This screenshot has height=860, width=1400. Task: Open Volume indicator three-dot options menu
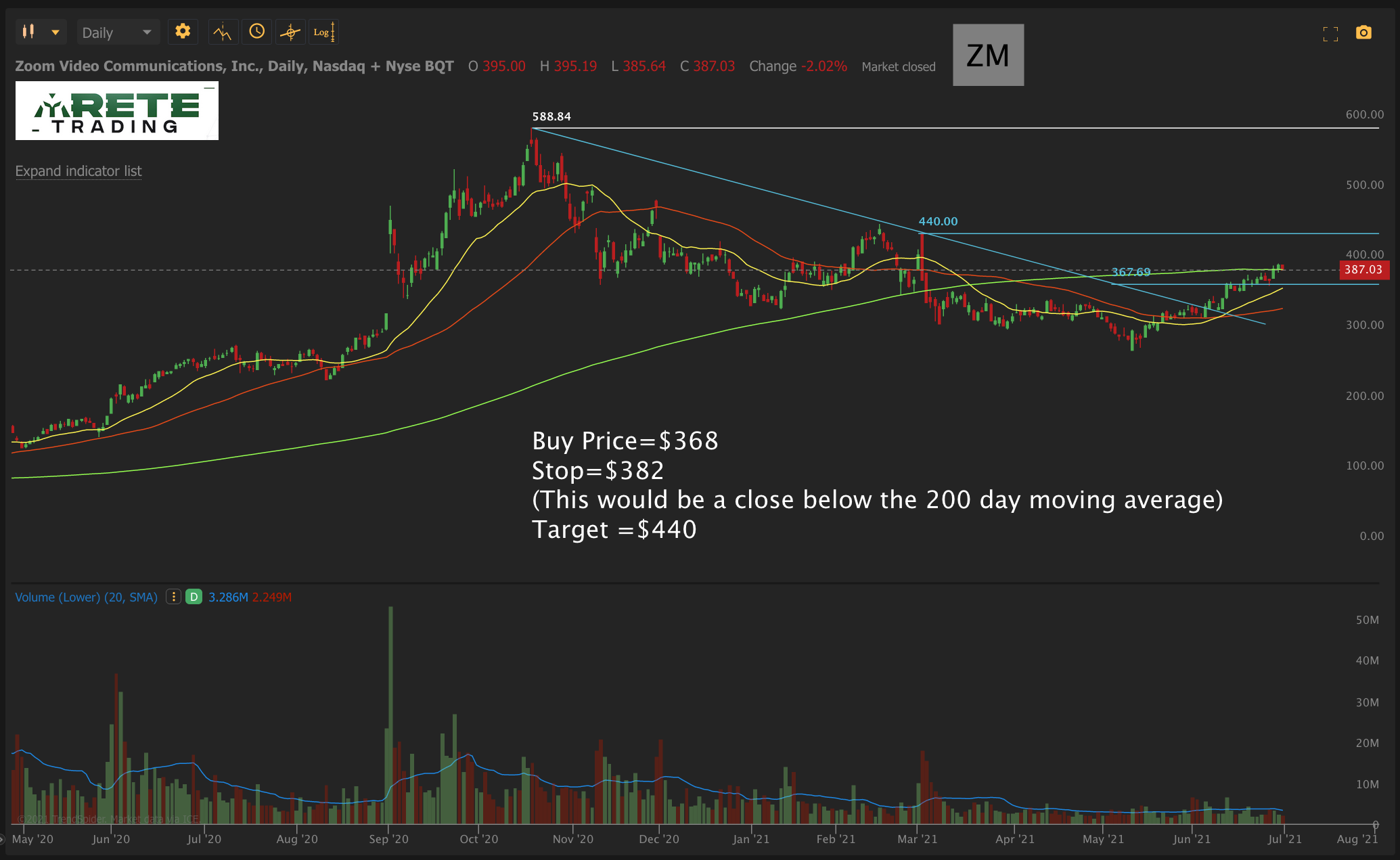coord(173,597)
